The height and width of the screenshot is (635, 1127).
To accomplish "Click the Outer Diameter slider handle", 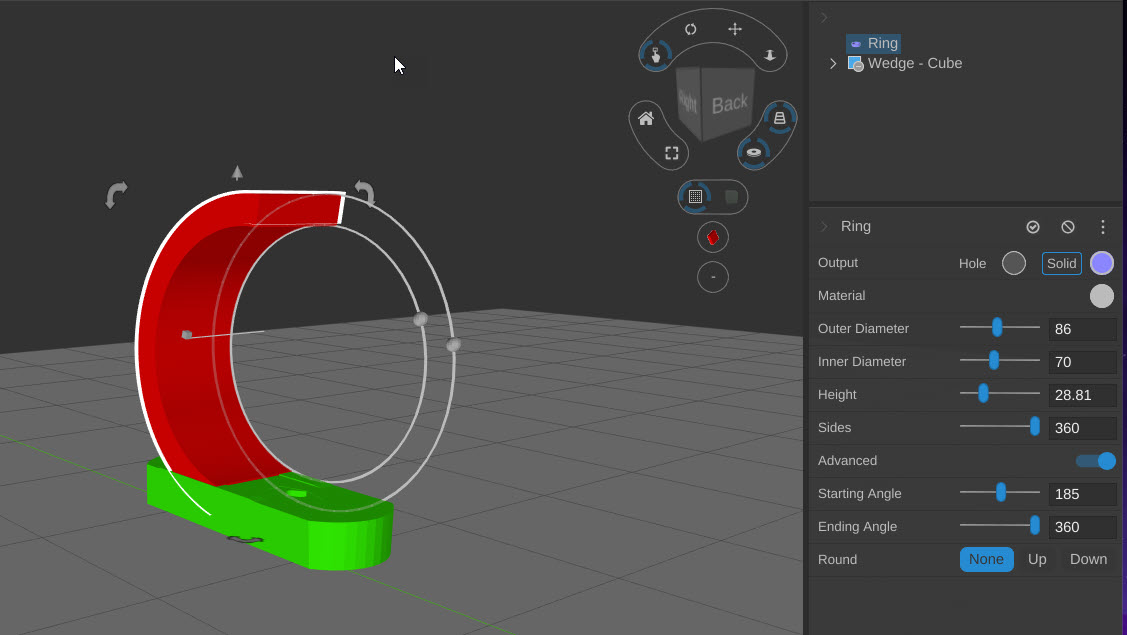I will pos(997,327).
